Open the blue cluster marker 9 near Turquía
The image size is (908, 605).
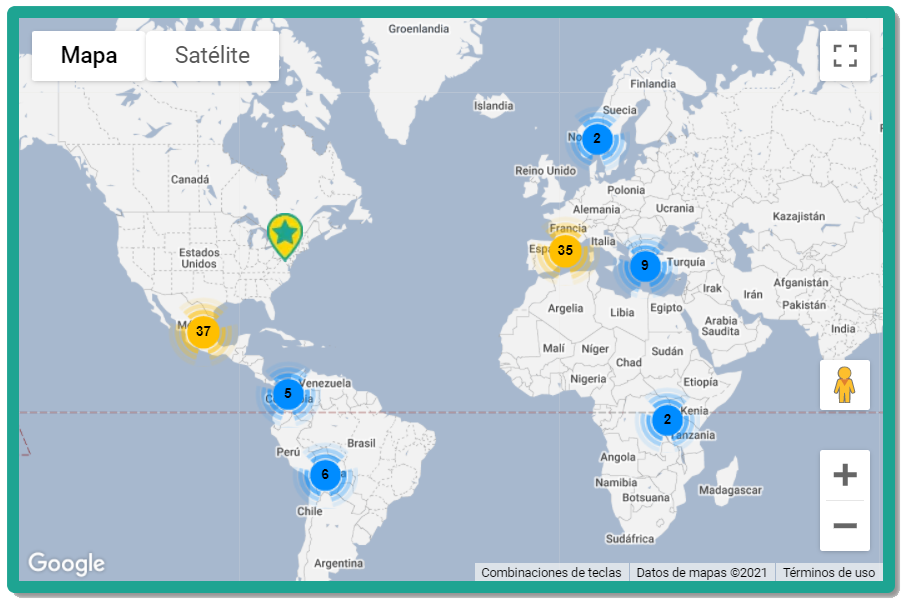[645, 266]
